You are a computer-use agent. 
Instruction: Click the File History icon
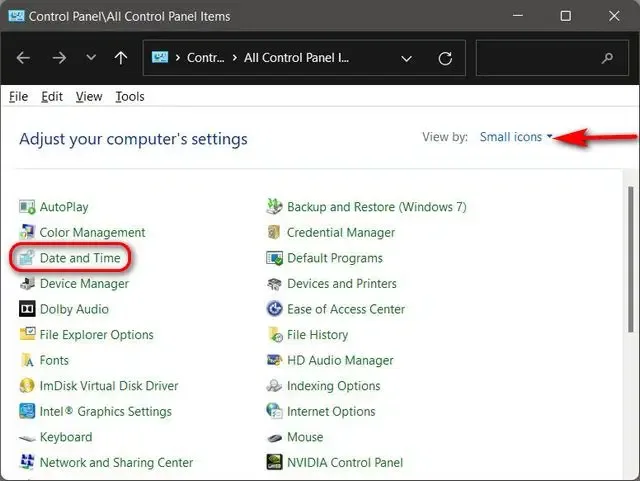coord(274,334)
